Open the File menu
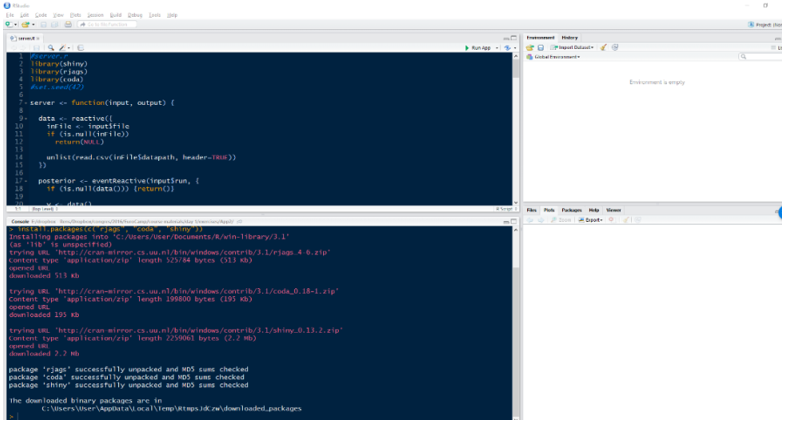786x422 pixels. point(10,15)
